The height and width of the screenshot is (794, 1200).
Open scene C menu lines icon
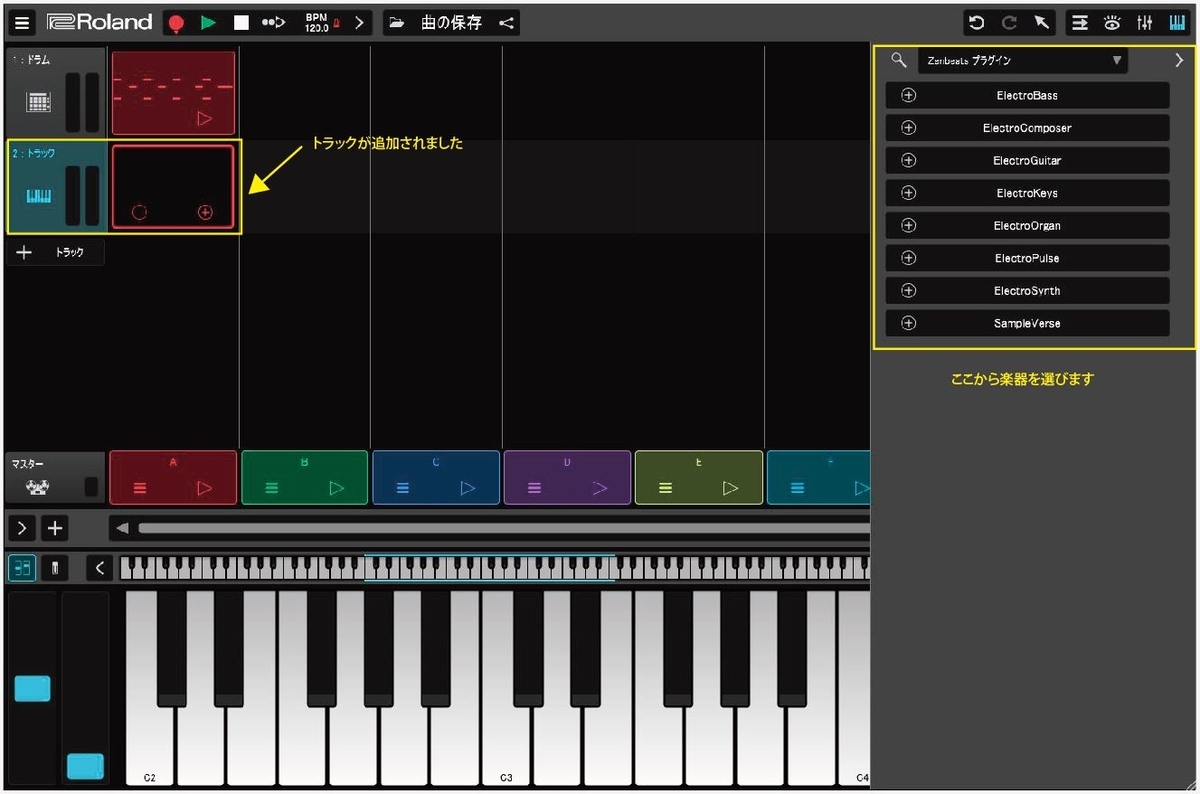(x=402, y=488)
